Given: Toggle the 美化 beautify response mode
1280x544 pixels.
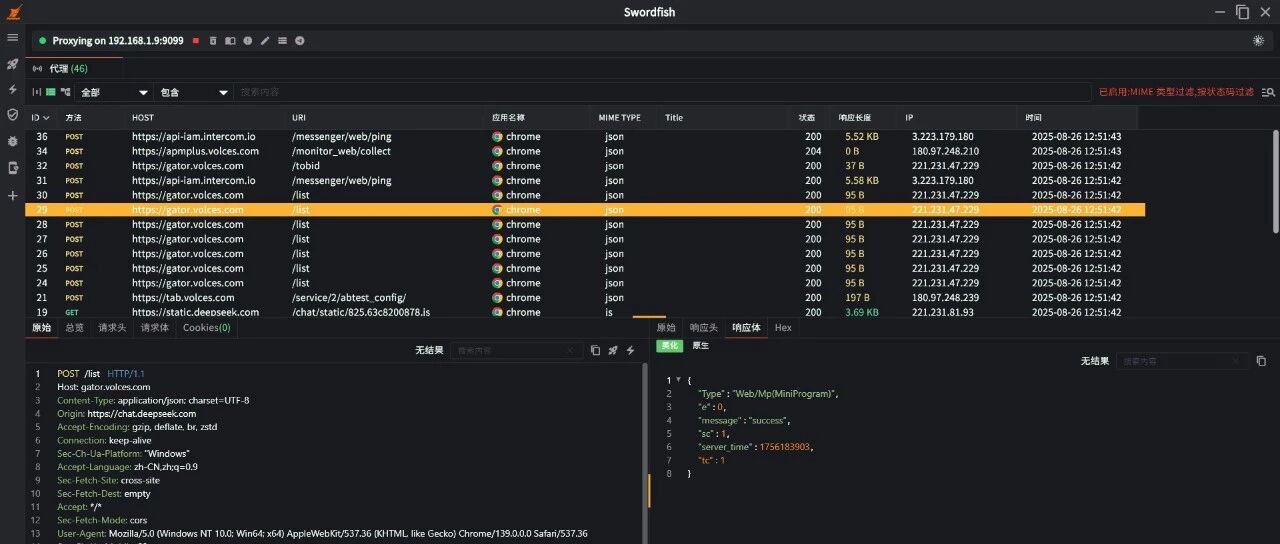Looking at the screenshot, I should [x=669, y=346].
